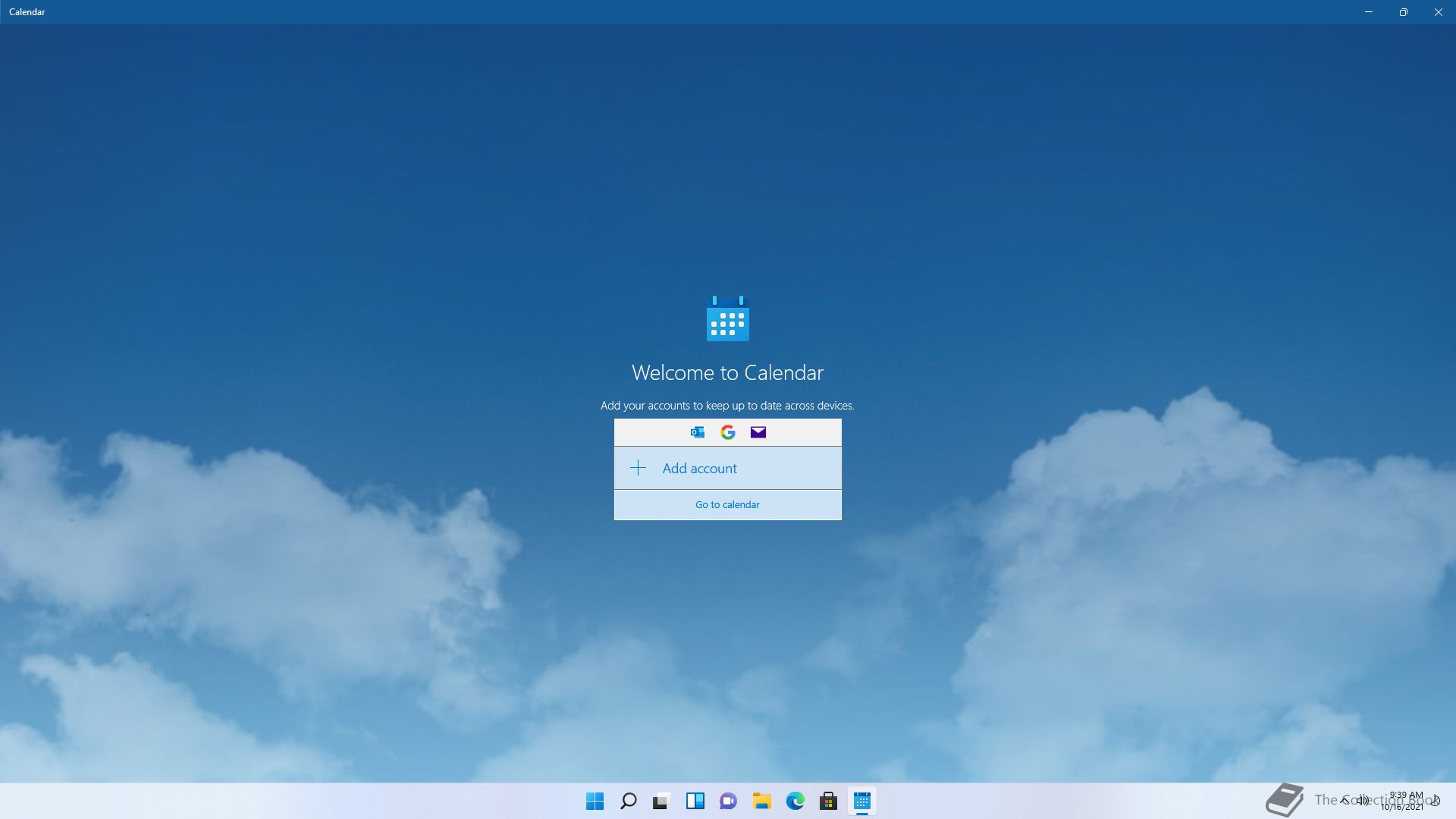Open taskbar Search magnifier
This screenshot has width=1456, height=819.
[x=629, y=801]
